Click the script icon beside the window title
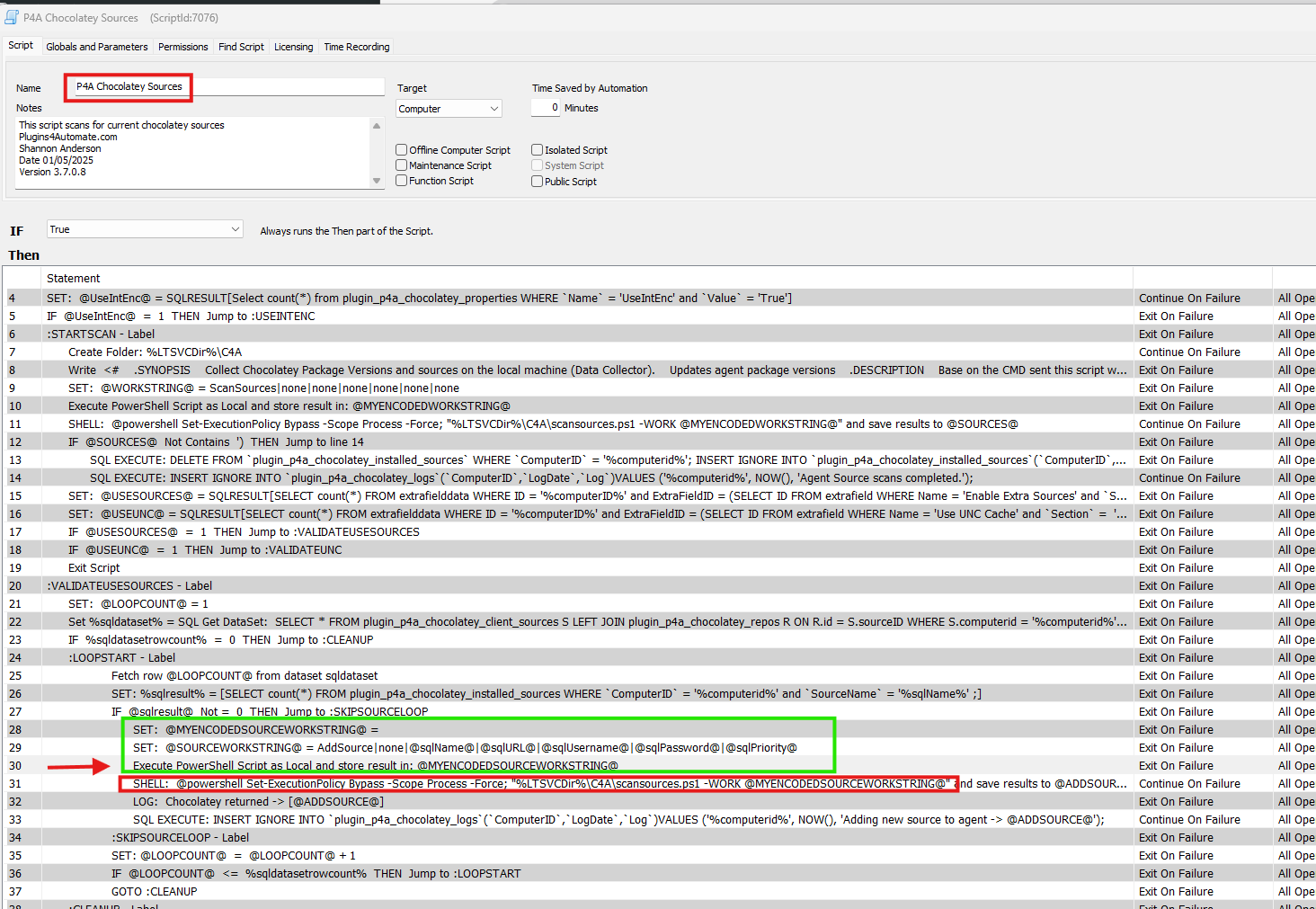 12,17
